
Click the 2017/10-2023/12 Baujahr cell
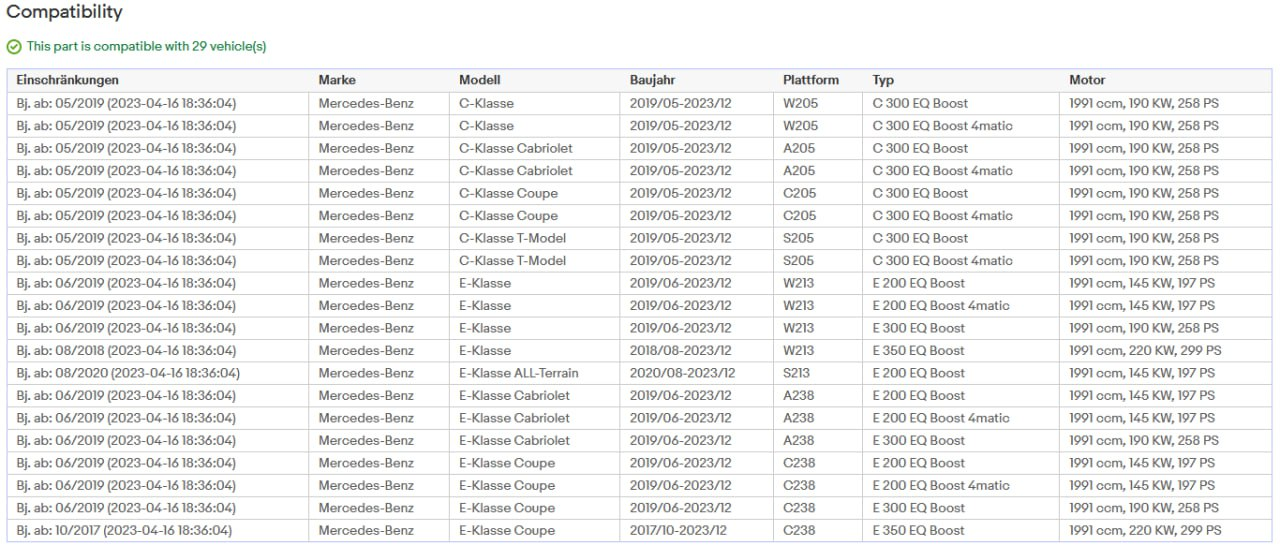[x=678, y=531]
